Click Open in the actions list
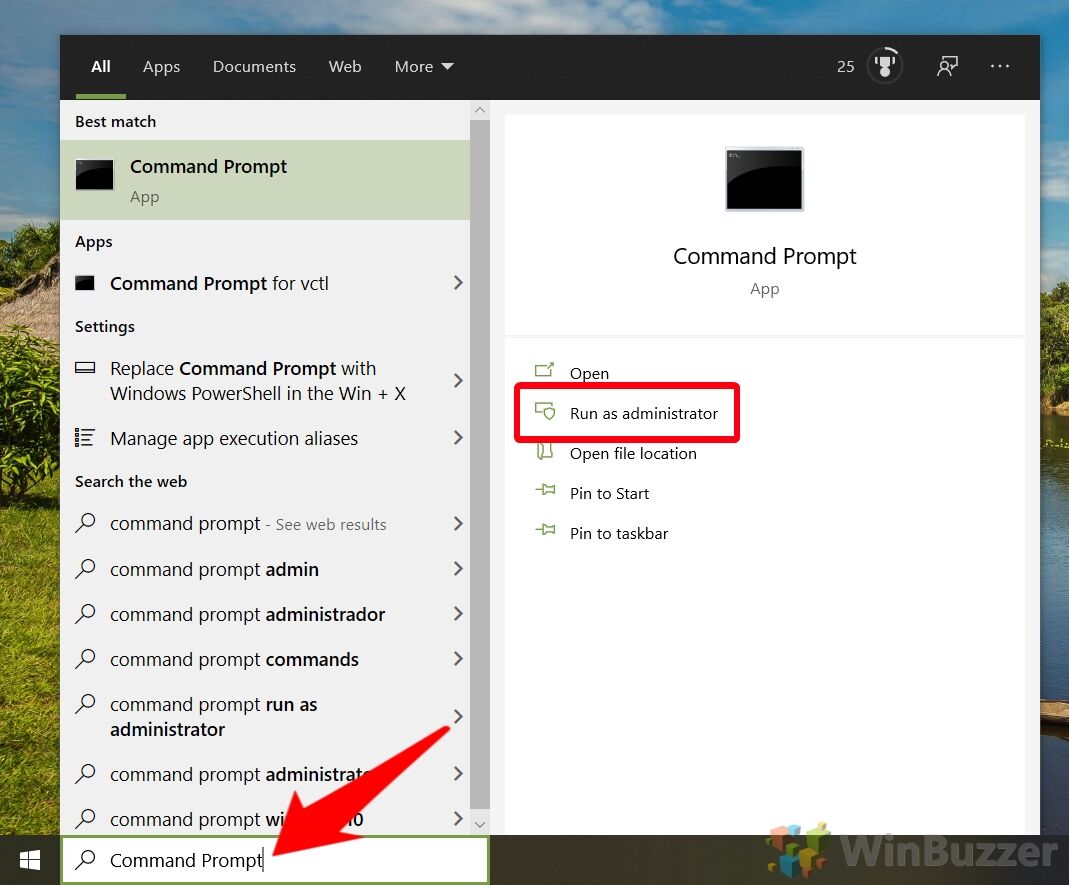The height and width of the screenshot is (885, 1069). [x=589, y=373]
